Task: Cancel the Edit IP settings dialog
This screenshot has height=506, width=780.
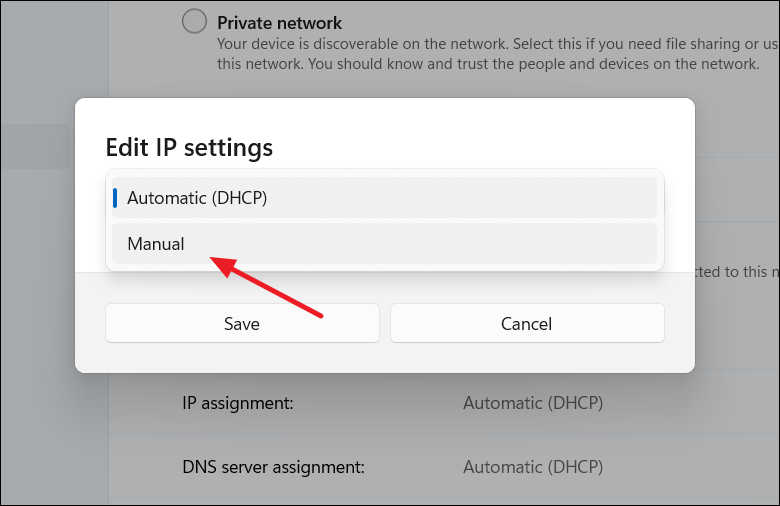Action: tap(527, 323)
